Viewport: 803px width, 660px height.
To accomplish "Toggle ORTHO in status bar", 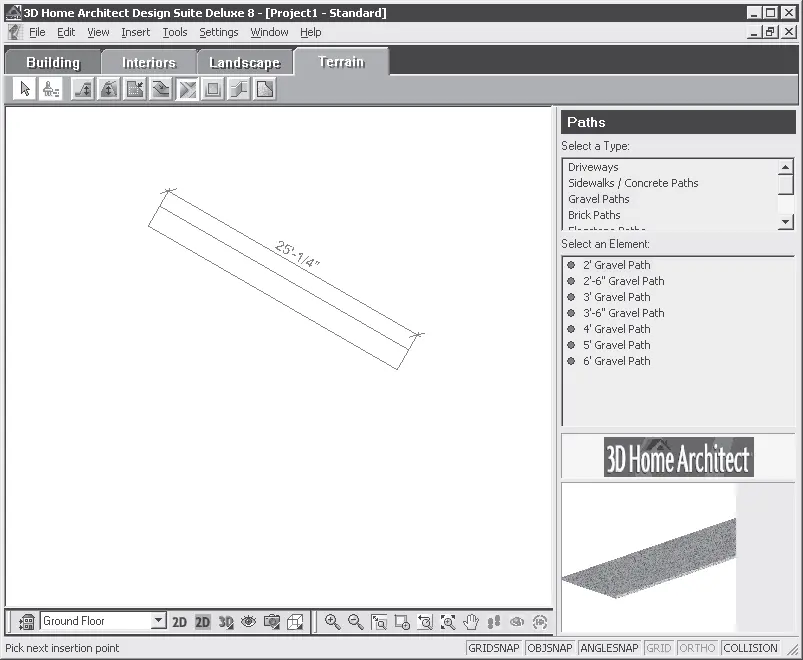I will 697,648.
